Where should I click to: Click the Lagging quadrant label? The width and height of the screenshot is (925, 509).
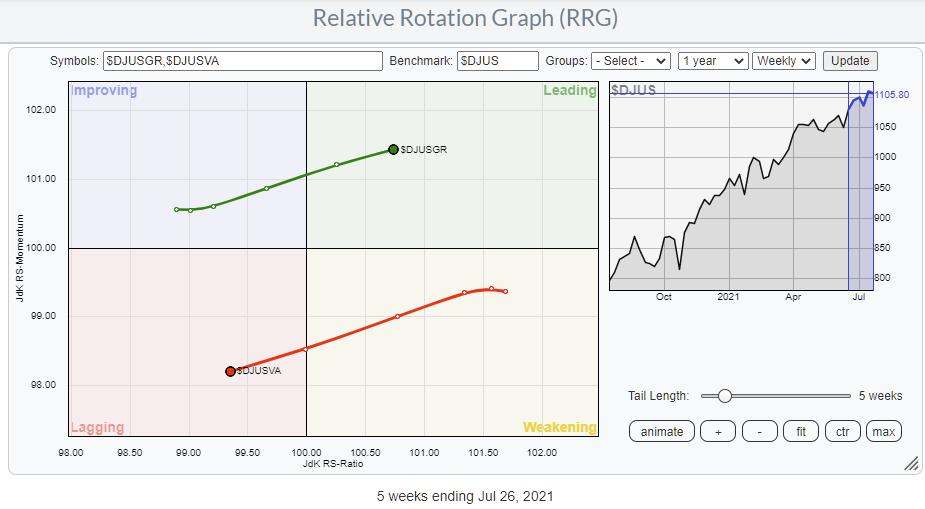pyautogui.click(x=98, y=427)
